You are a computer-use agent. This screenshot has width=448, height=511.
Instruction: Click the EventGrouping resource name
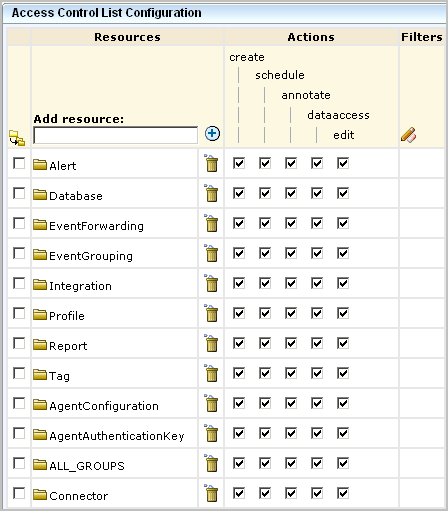pyautogui.click(x=91, y=256)
